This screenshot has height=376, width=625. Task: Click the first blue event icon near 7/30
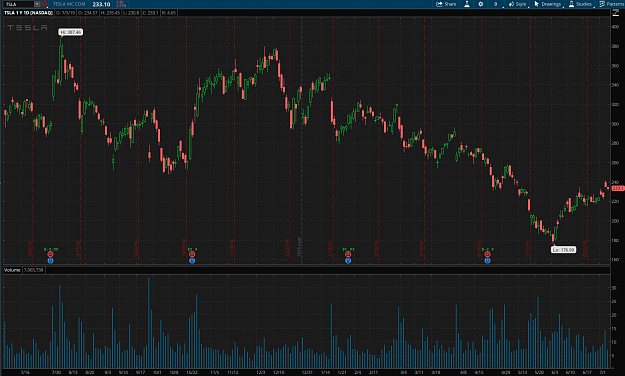(x=50, y=261)
